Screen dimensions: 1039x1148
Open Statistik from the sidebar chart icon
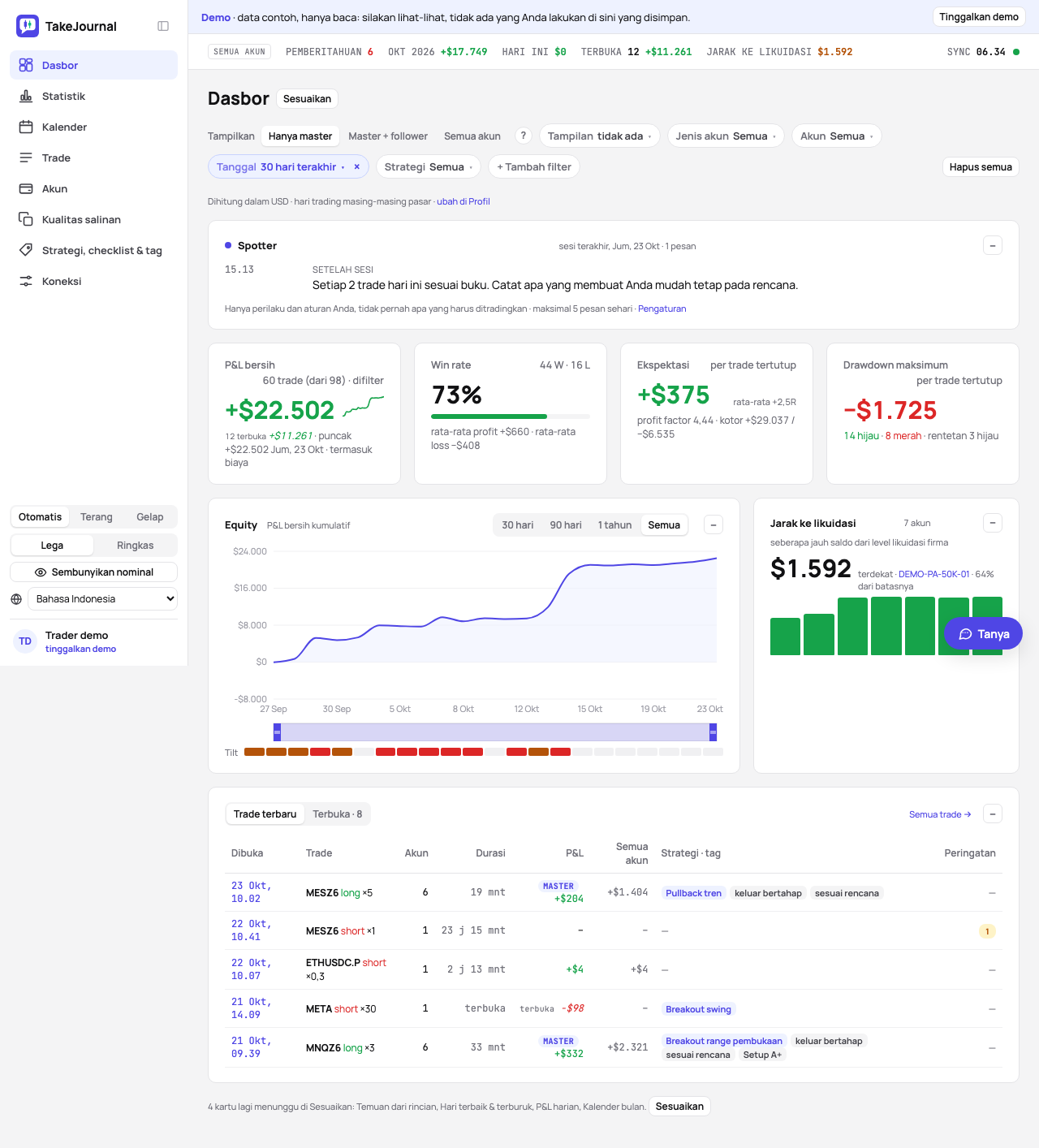[26, 96]
